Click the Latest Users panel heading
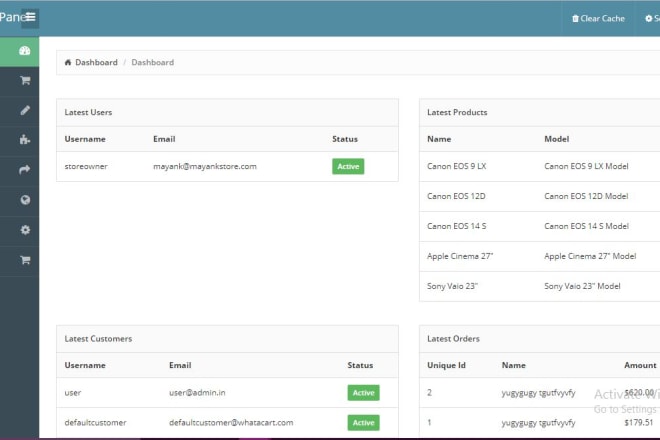660x440 pixels. click(x=88, y=112)
